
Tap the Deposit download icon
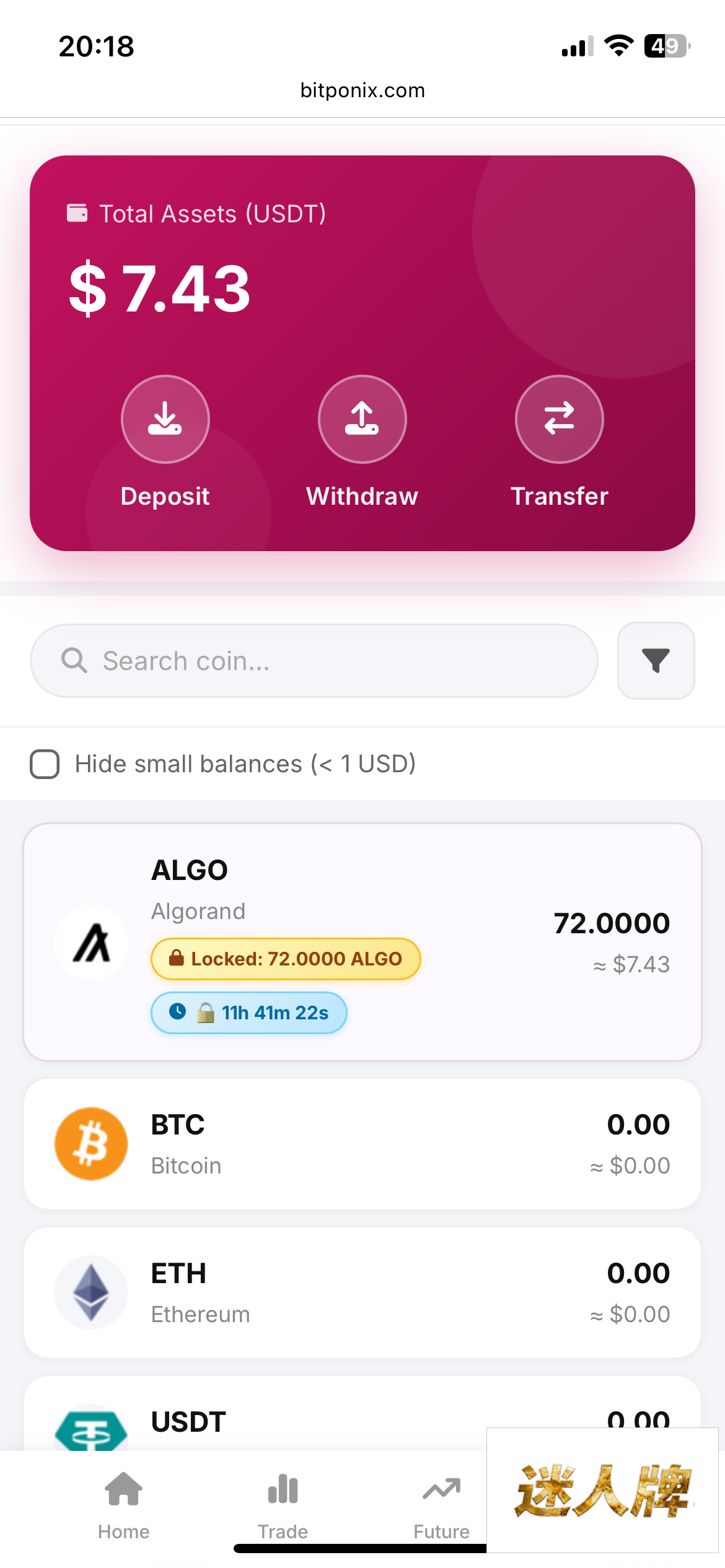[165, 419]
